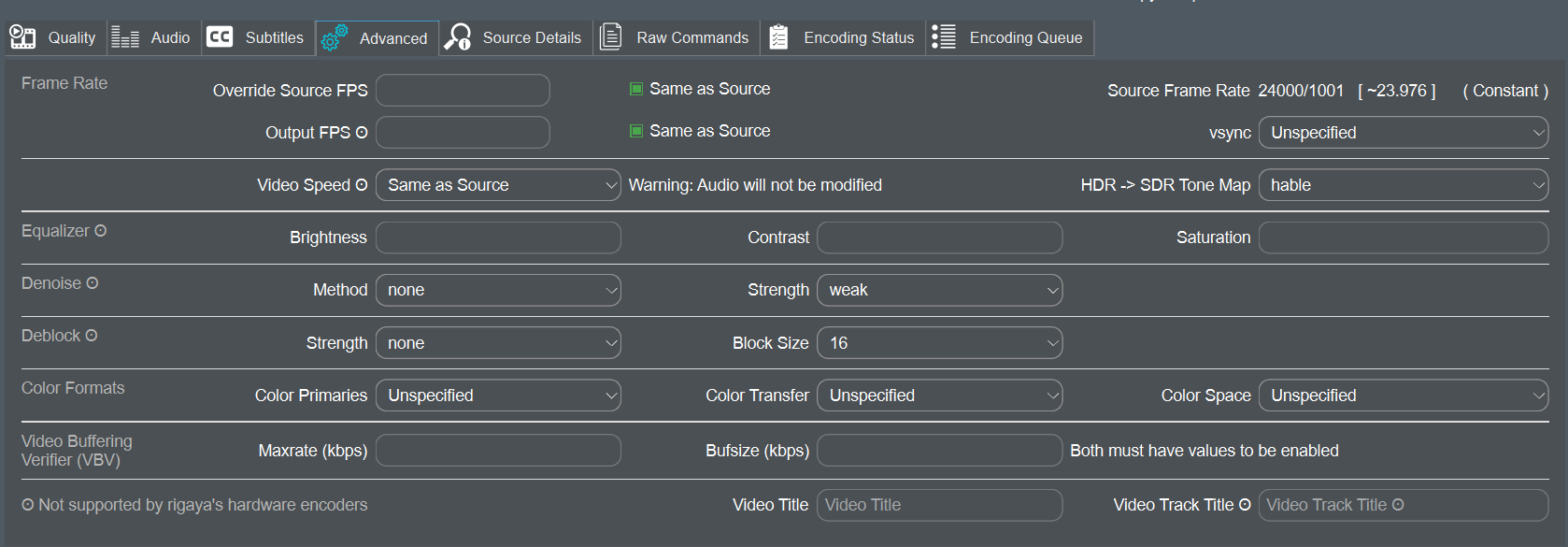The image size is (1568, 547).
Task: Focus the Video Title text field
Action: click(x=939, y=505)
